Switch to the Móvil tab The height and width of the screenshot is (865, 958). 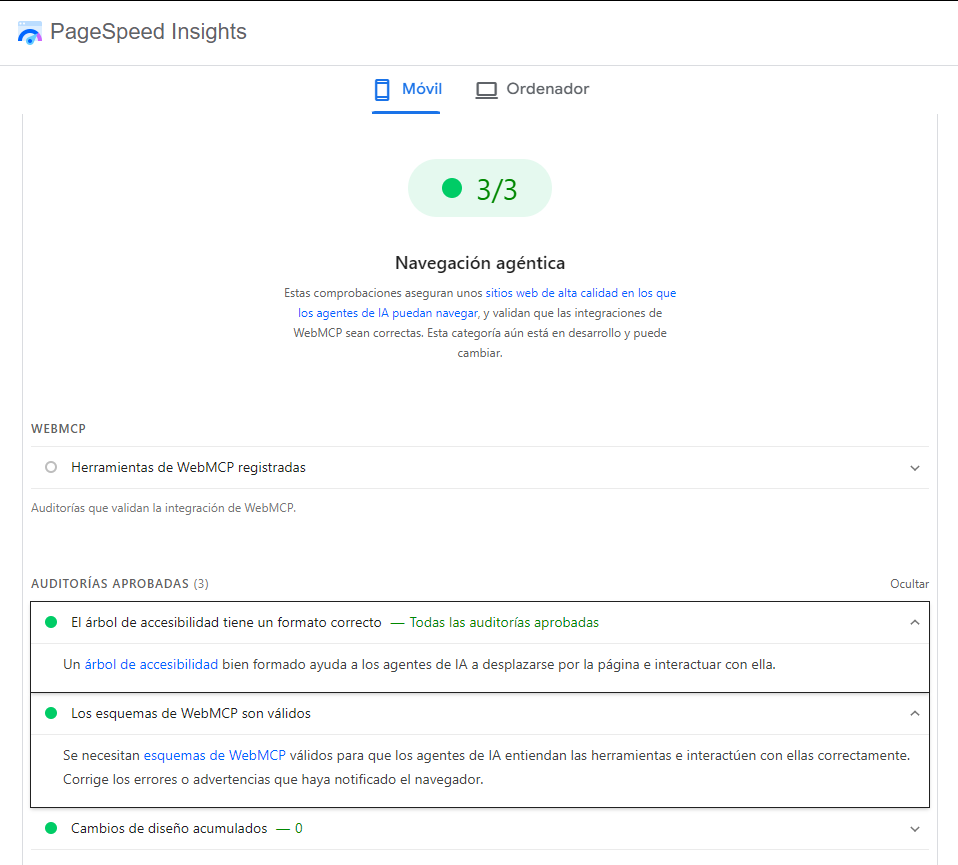pyautogui.click(x=406, y=89)
